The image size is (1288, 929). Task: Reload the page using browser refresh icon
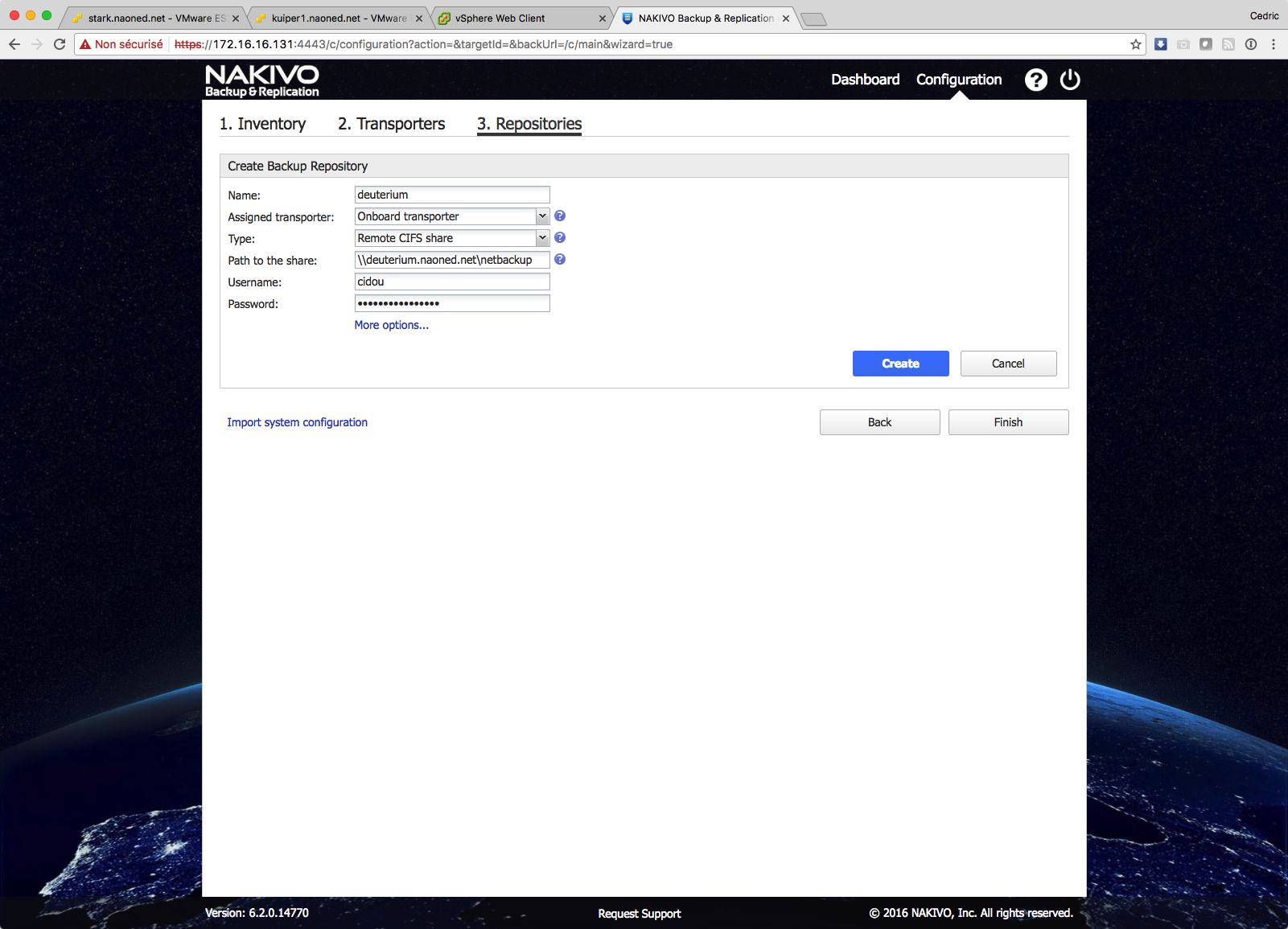[x=60, y=44]
